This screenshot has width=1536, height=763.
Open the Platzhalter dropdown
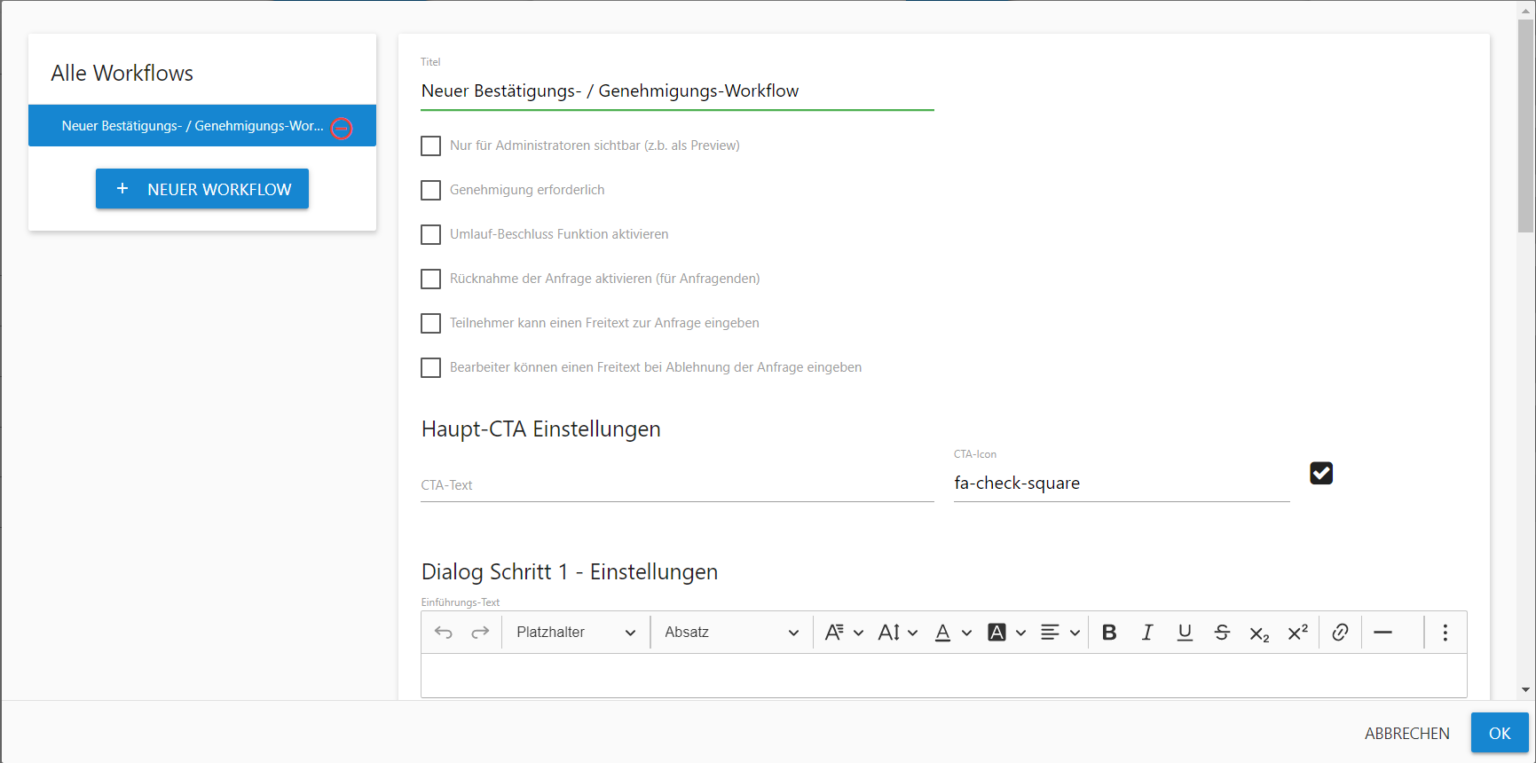pos(574,631)
